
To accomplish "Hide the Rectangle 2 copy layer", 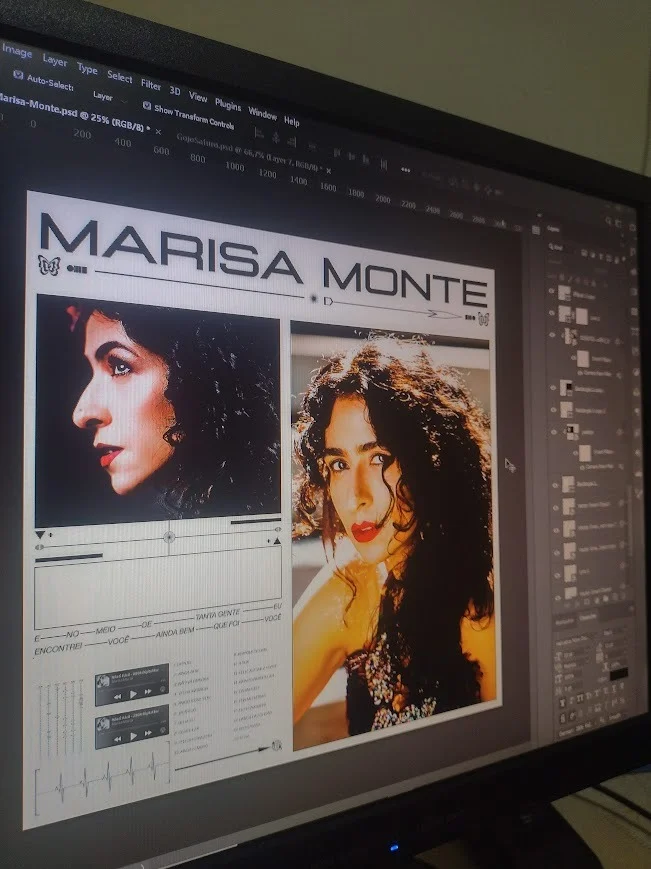I will tap(553, 387).
